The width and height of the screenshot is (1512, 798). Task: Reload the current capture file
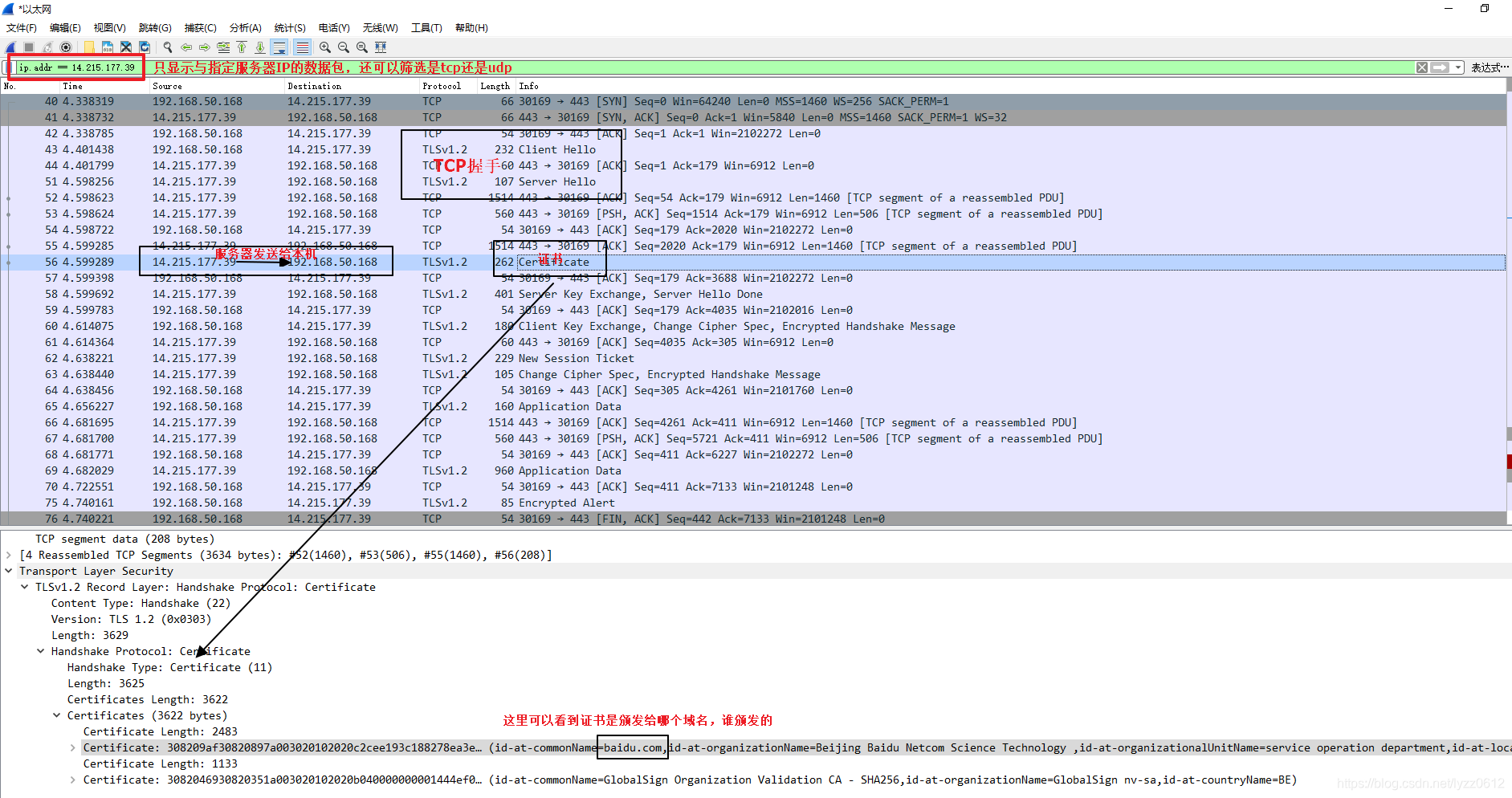tap(145, 47)
